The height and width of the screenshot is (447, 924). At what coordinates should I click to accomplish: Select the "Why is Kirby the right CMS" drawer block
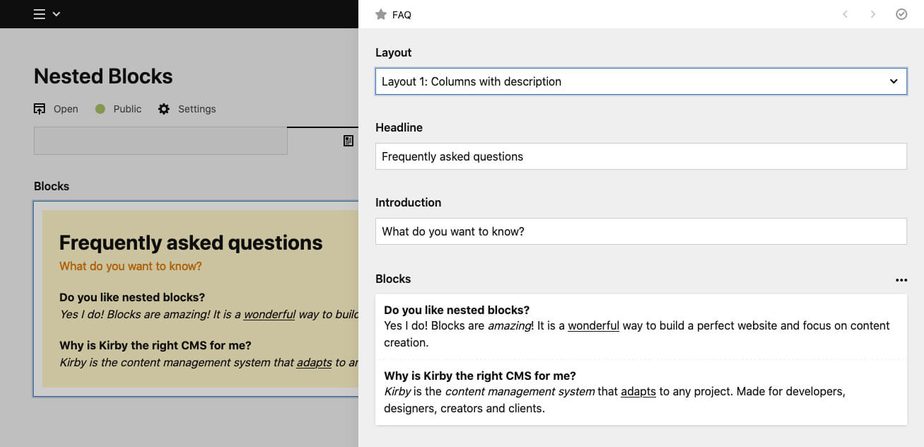point(640,392)
